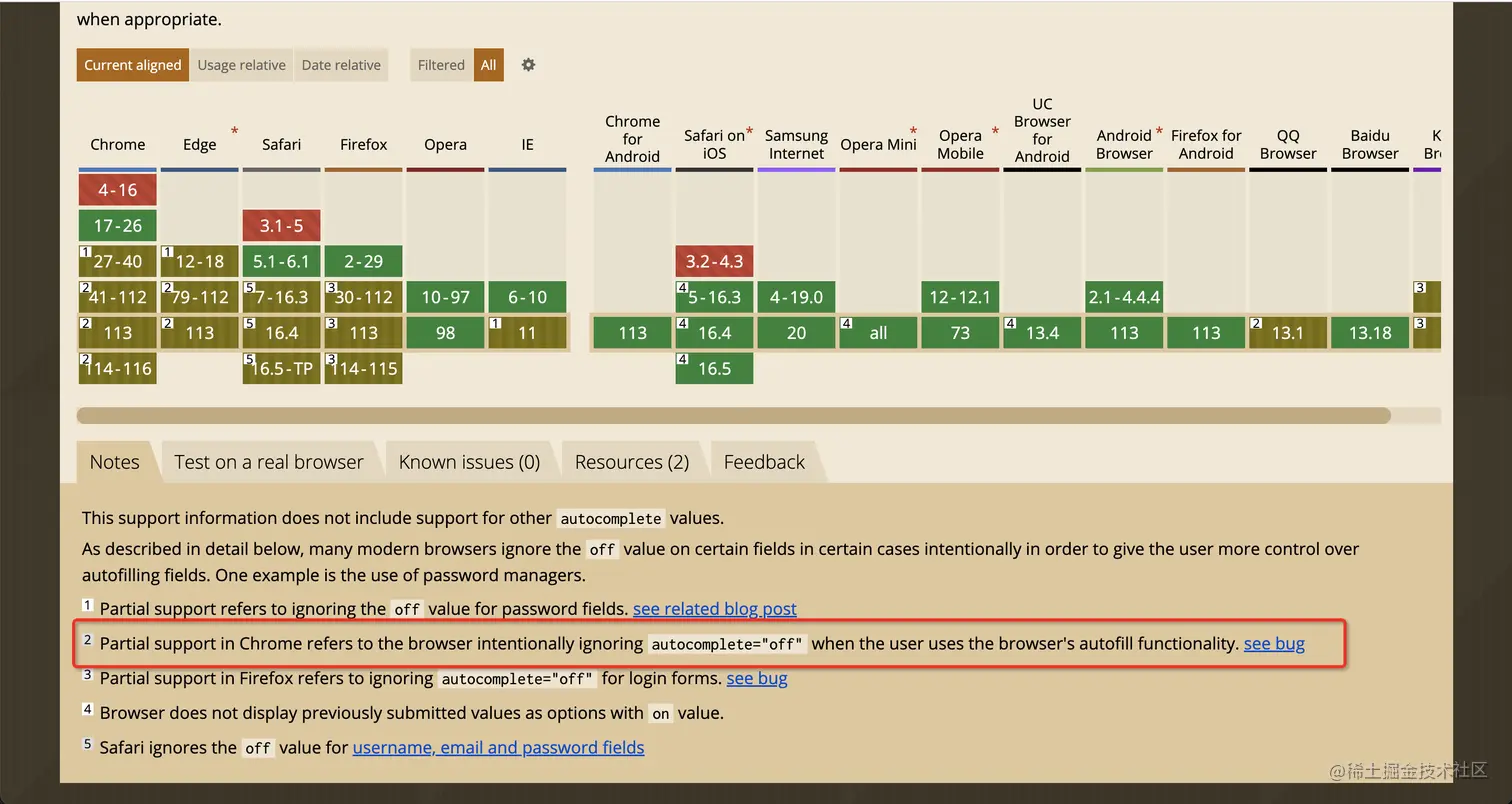
Task: Select QQ Browser 13.1 cell
Action: pyautogui.click(x=1289, y=333)
